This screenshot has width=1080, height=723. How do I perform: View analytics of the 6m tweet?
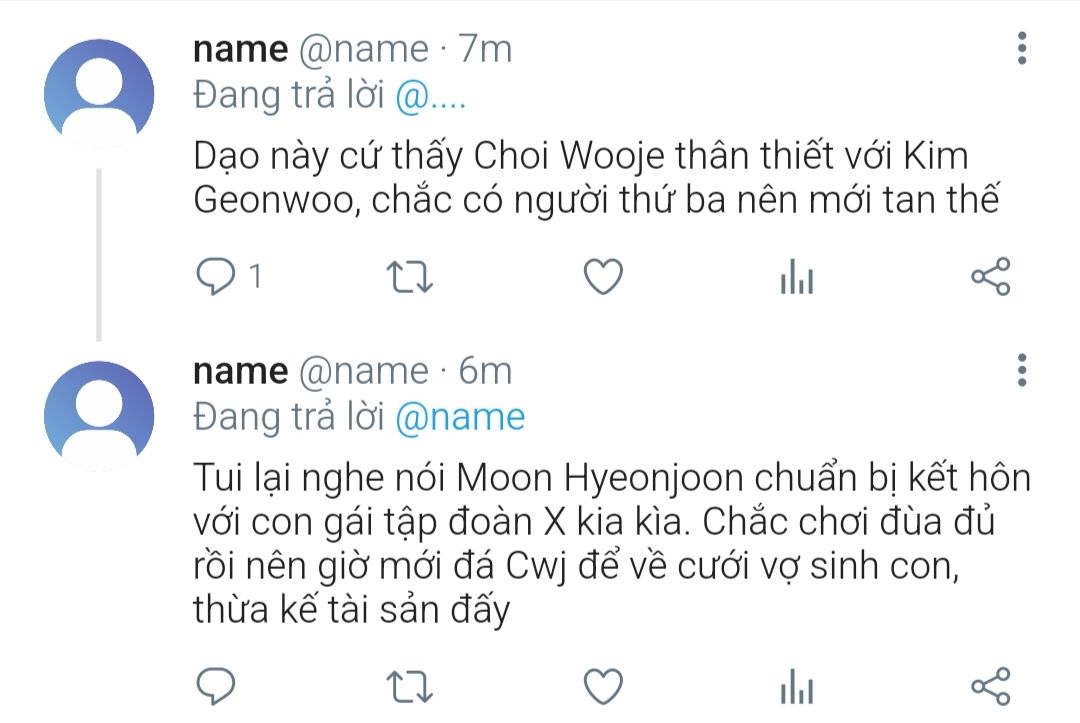797,686
